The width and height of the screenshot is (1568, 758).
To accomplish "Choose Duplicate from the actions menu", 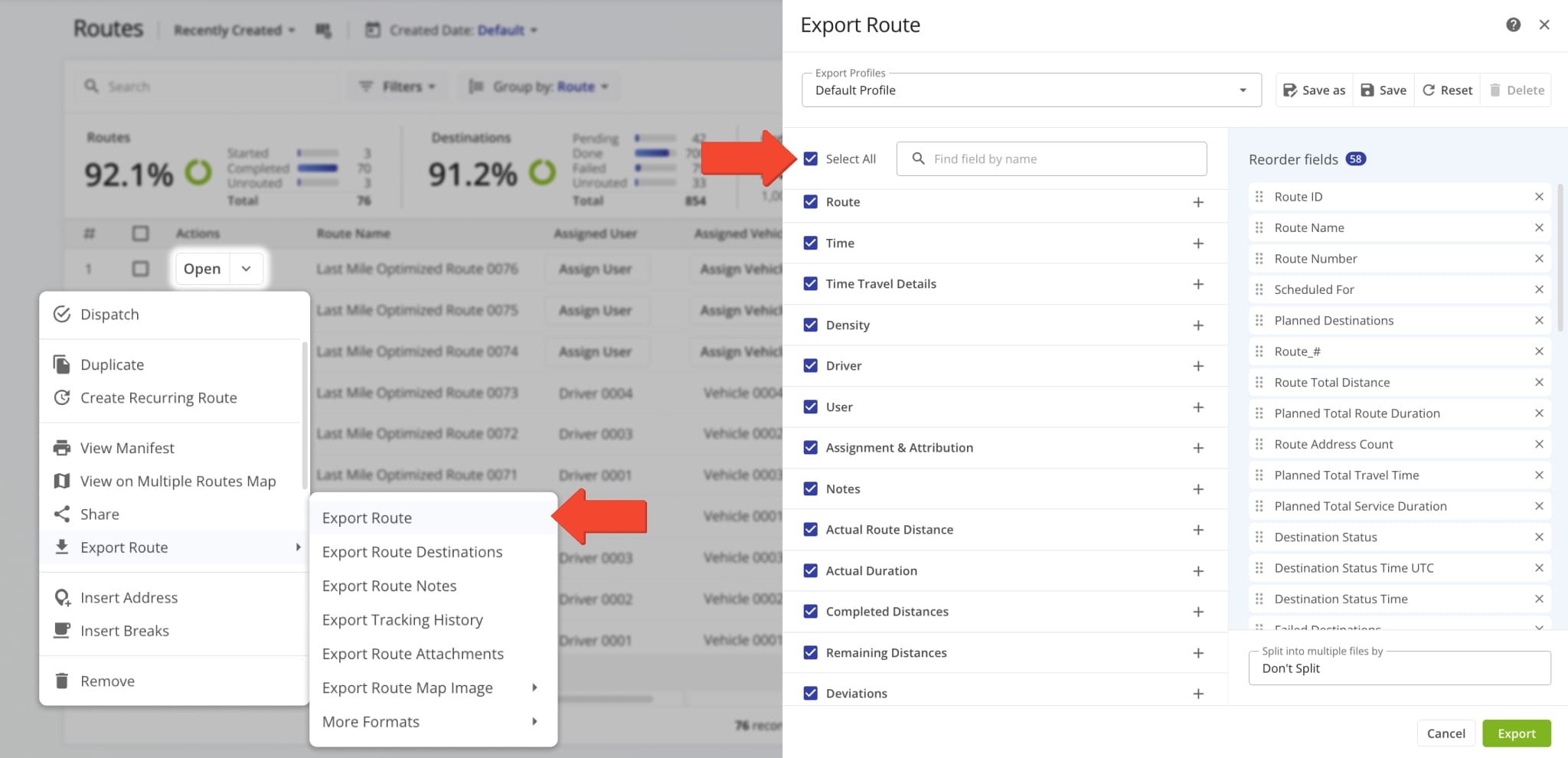I will (x=113, y=365).
